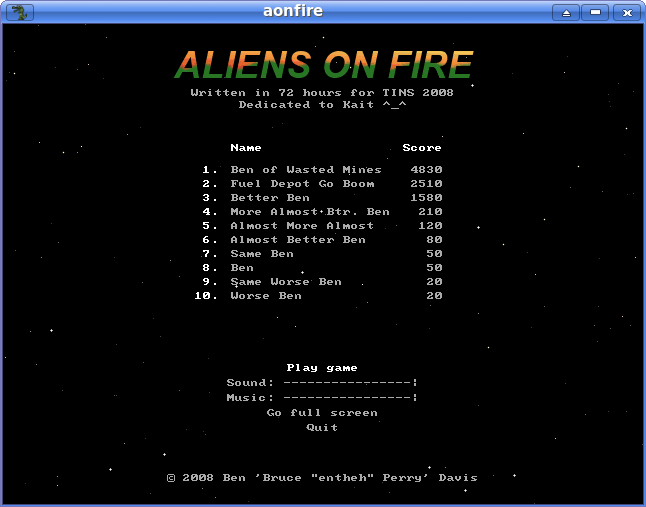Minimize the aonfire window

595,12
